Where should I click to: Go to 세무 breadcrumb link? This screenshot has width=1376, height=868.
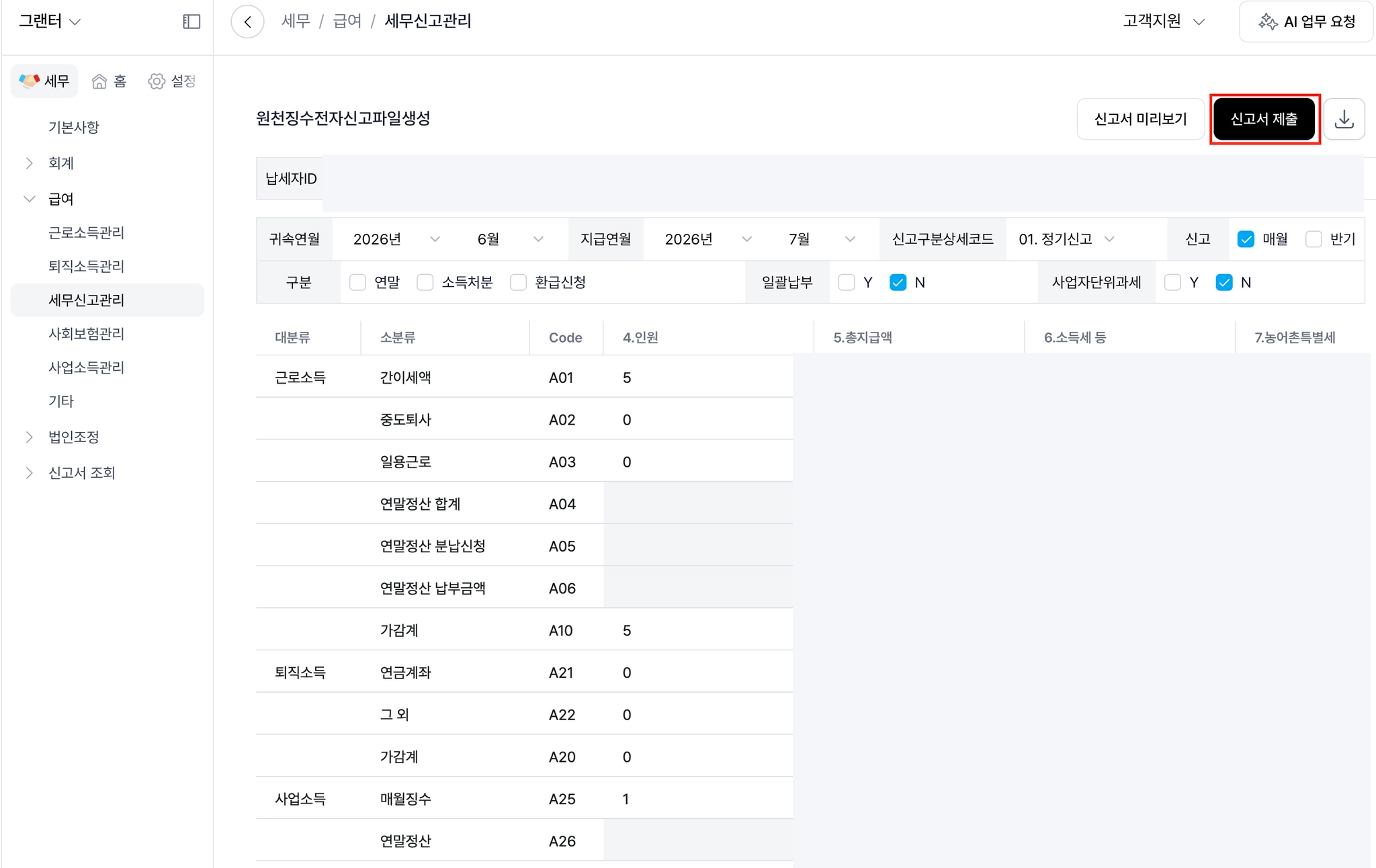(296, 21)
